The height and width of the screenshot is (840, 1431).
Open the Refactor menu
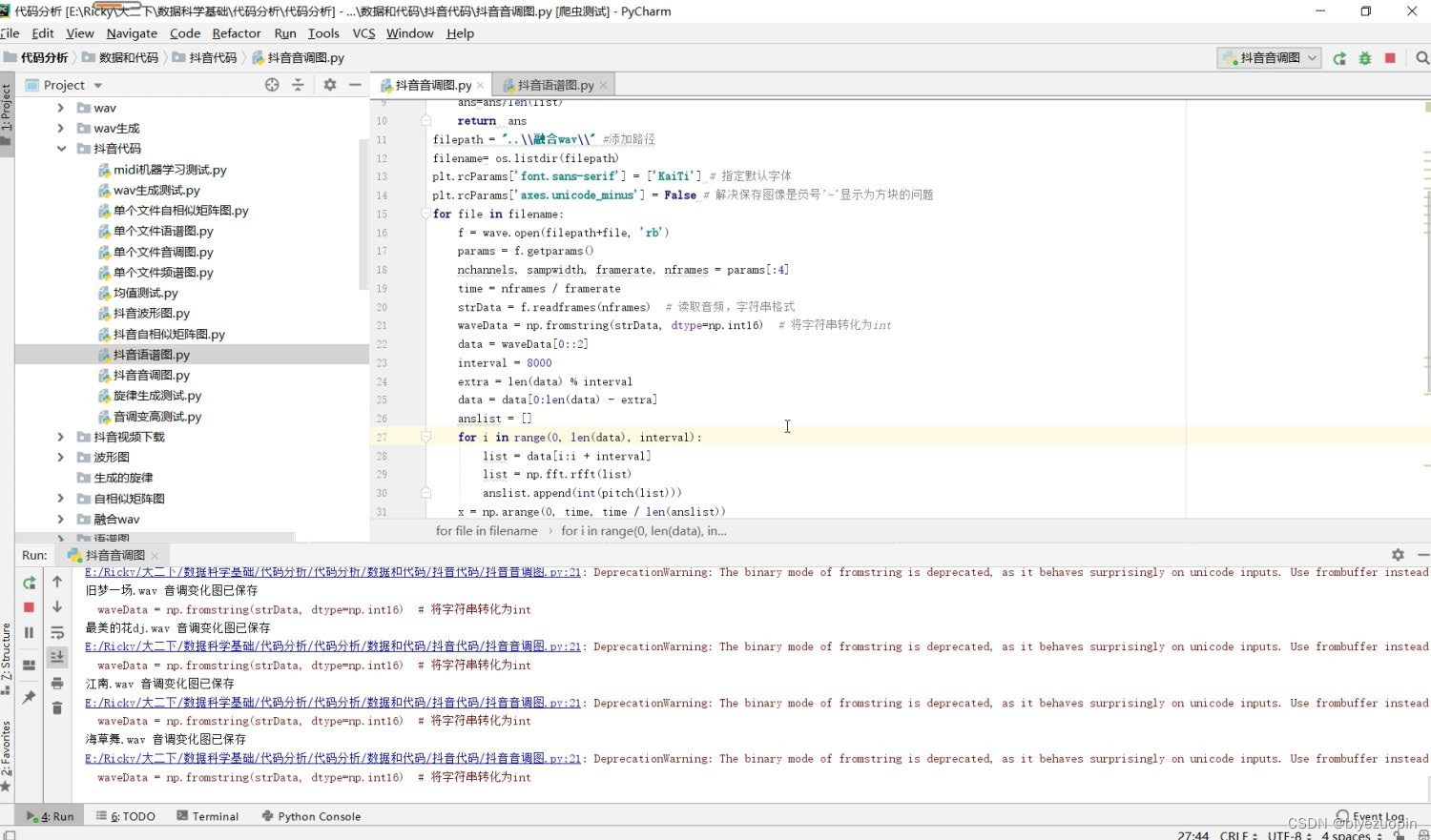tap(237, 33)
